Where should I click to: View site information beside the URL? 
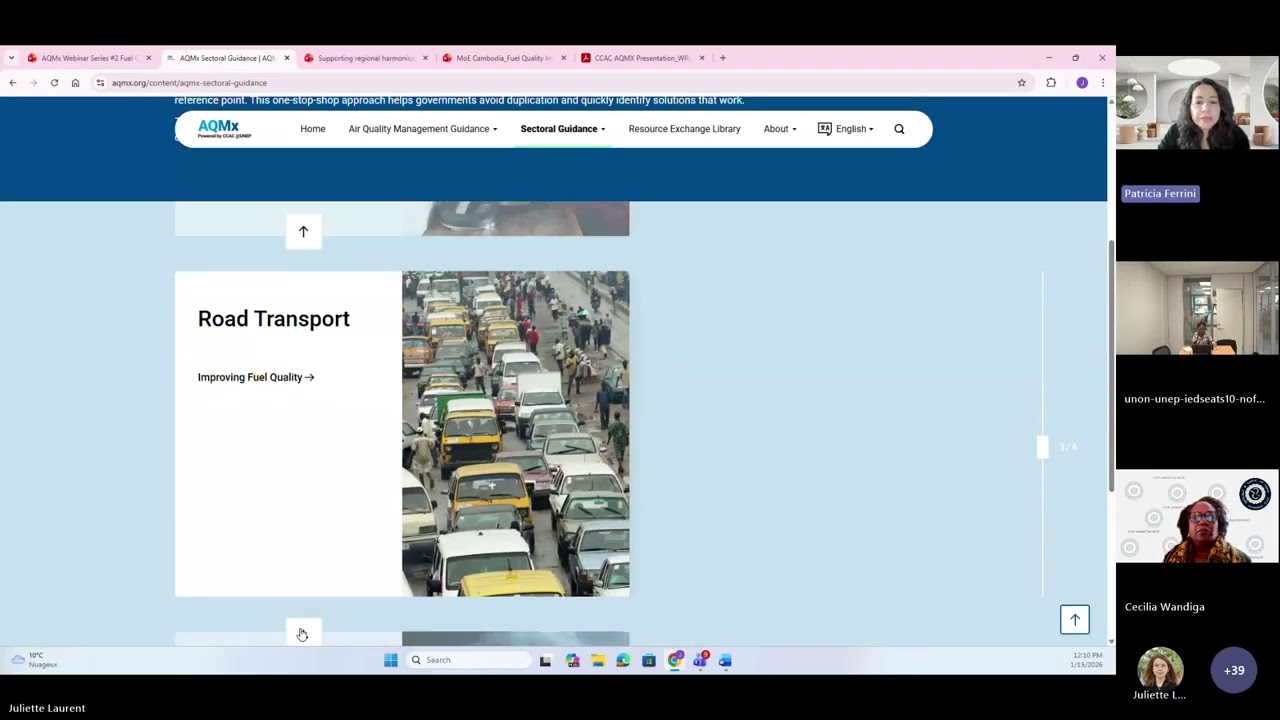[100, 83]
